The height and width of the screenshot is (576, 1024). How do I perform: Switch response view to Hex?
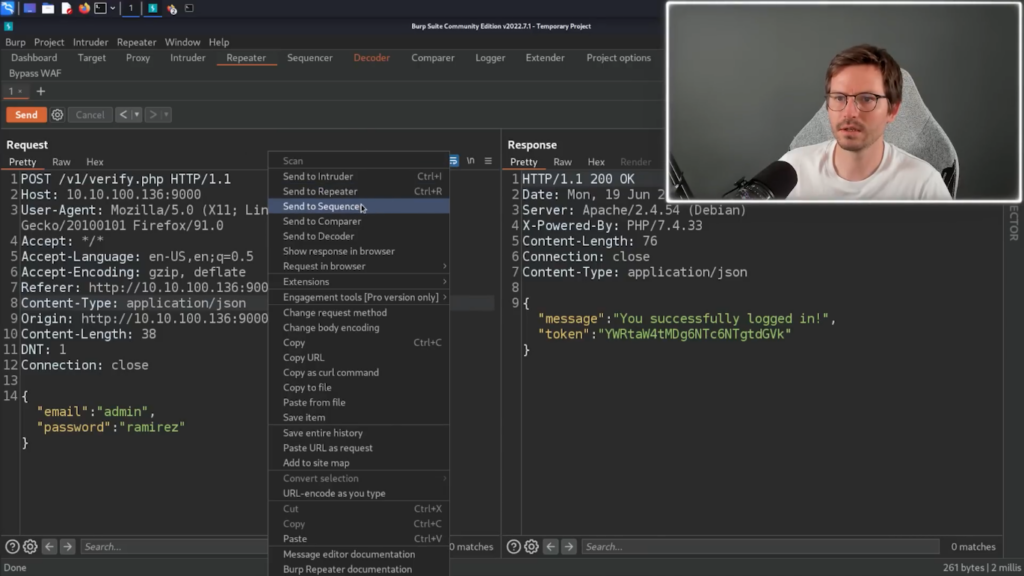(596, 162)
